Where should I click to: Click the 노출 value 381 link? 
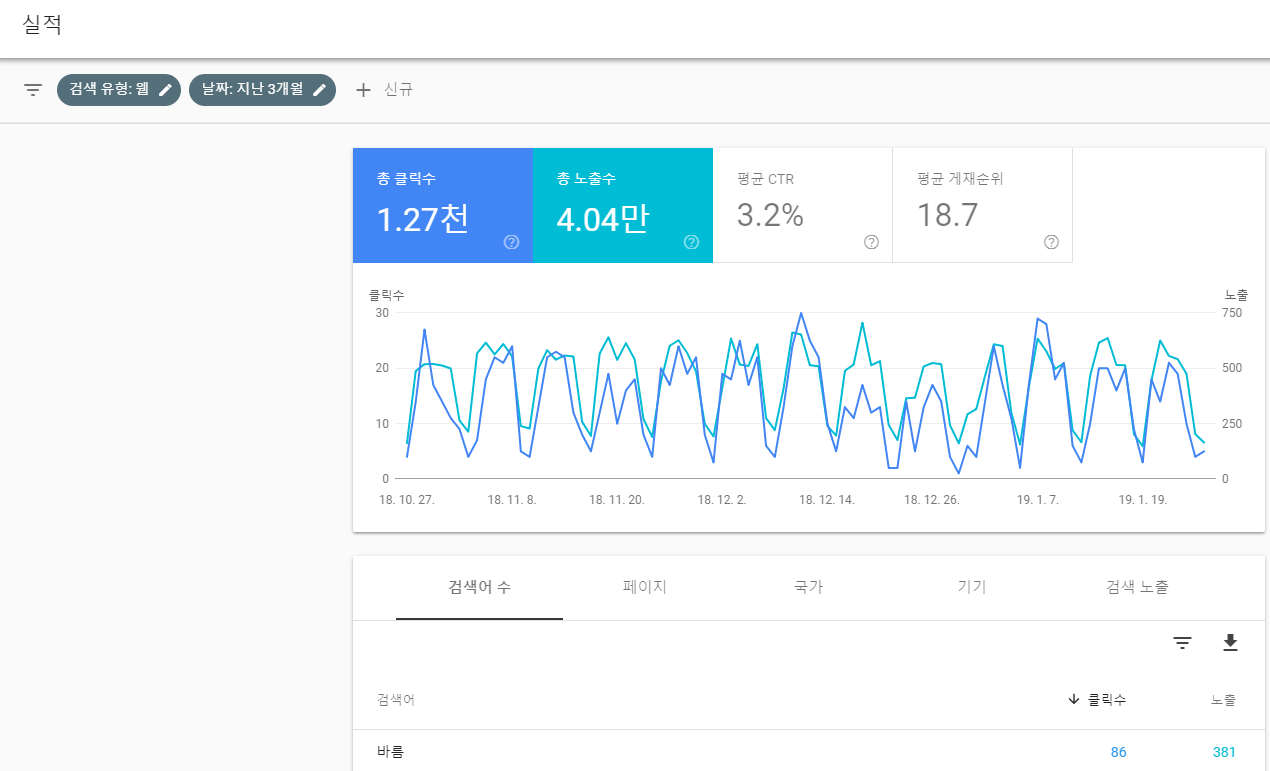click(x=1222, y=752)
